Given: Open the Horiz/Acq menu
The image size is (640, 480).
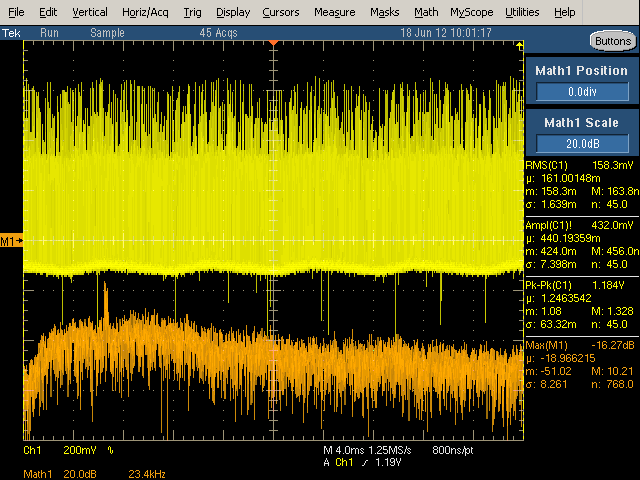Looking at the screenshot, I should pos(146,12).
